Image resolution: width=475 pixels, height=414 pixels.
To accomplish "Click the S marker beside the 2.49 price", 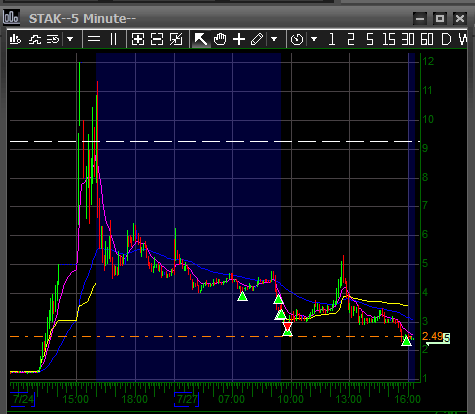I will click(x=446, y=338).
